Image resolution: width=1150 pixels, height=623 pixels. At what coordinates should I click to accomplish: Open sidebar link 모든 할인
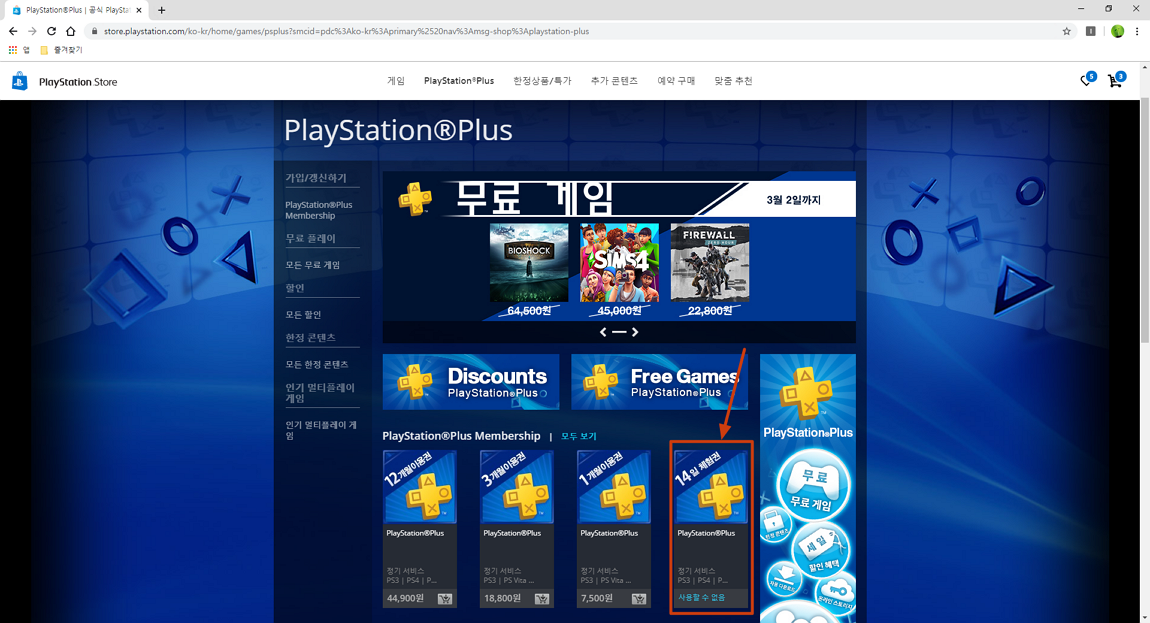(303, 315)
